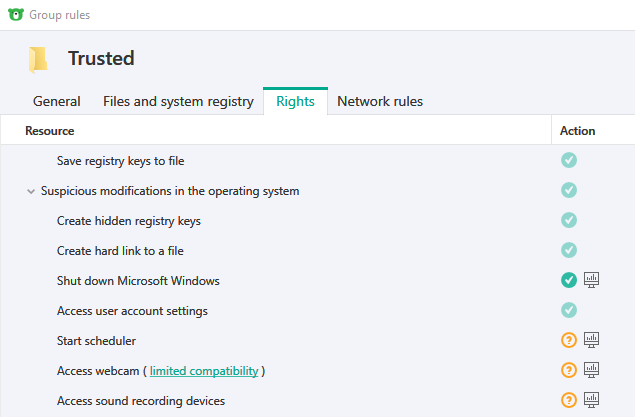Click the log events icon for Start scheduler
Image resolution: width=635 pixels, height=417 pixels.
(591, 340)
